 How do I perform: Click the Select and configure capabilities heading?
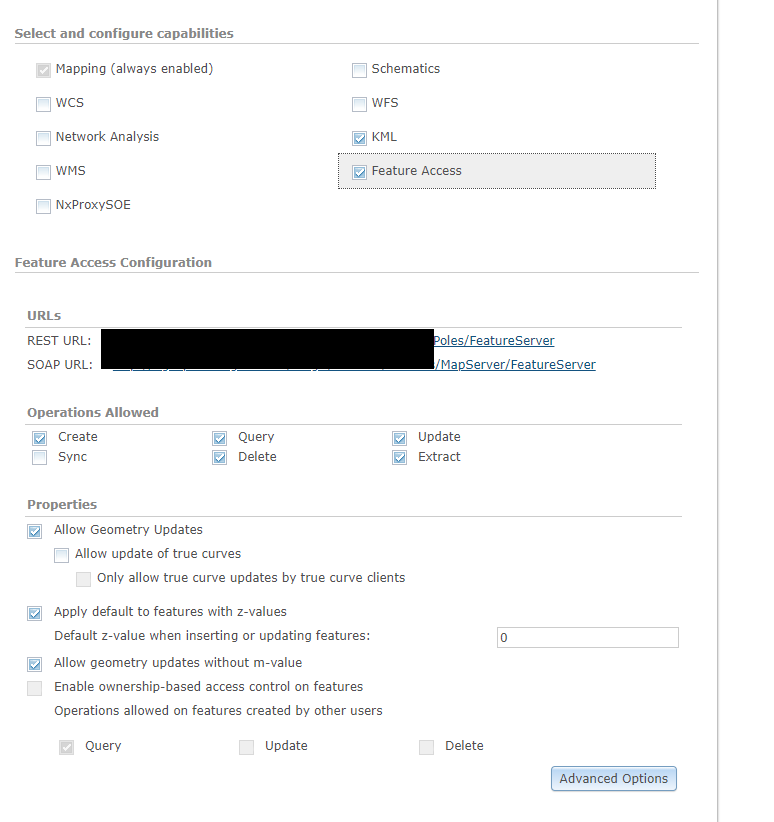point(124,34)
